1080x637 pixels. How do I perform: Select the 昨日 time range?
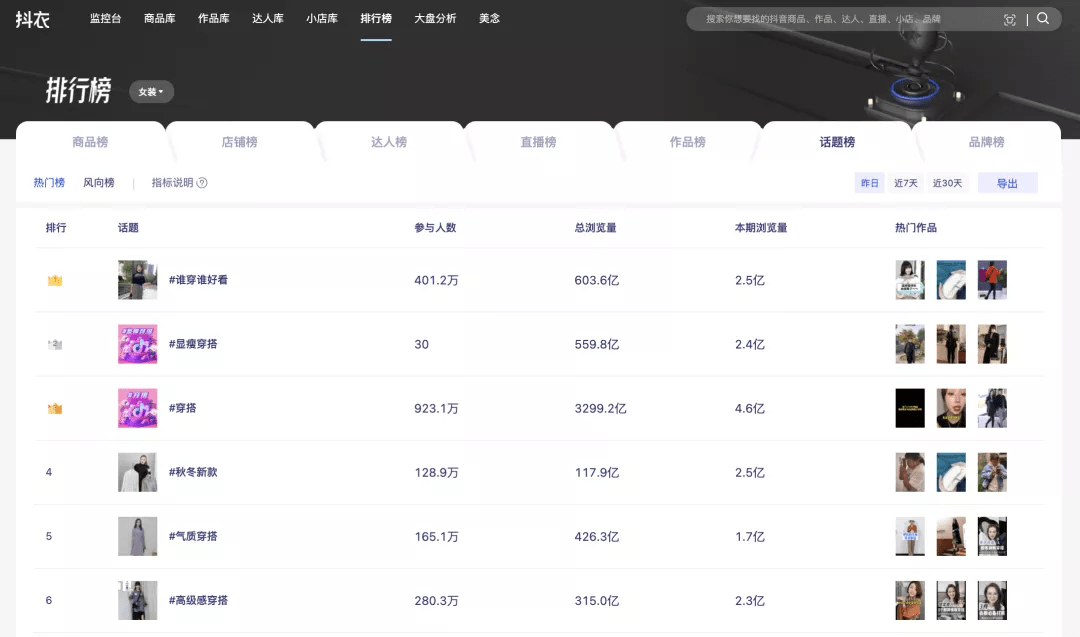click(870, 183)
